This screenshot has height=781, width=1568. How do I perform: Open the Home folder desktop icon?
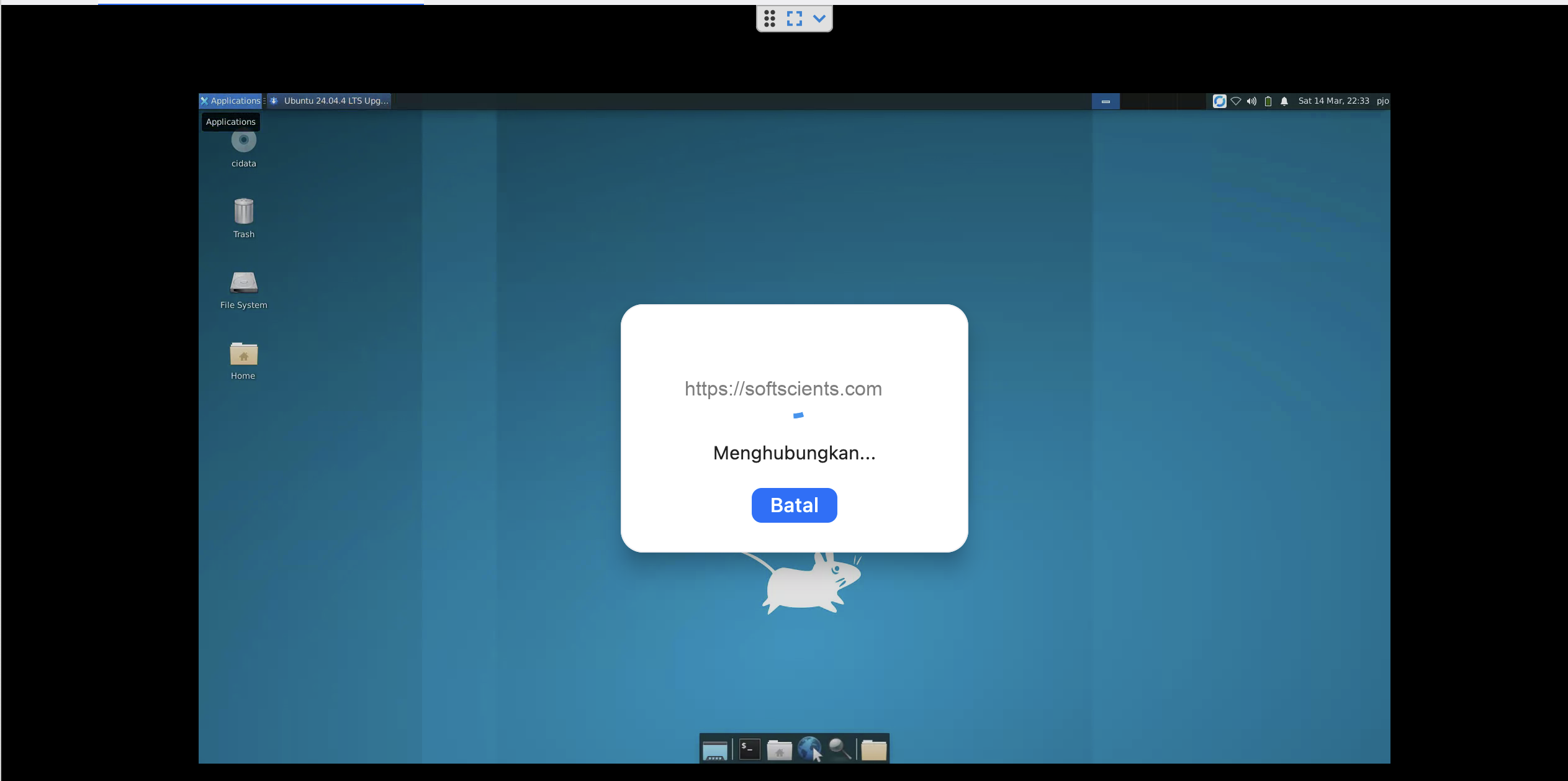click(x=243, y=354)
